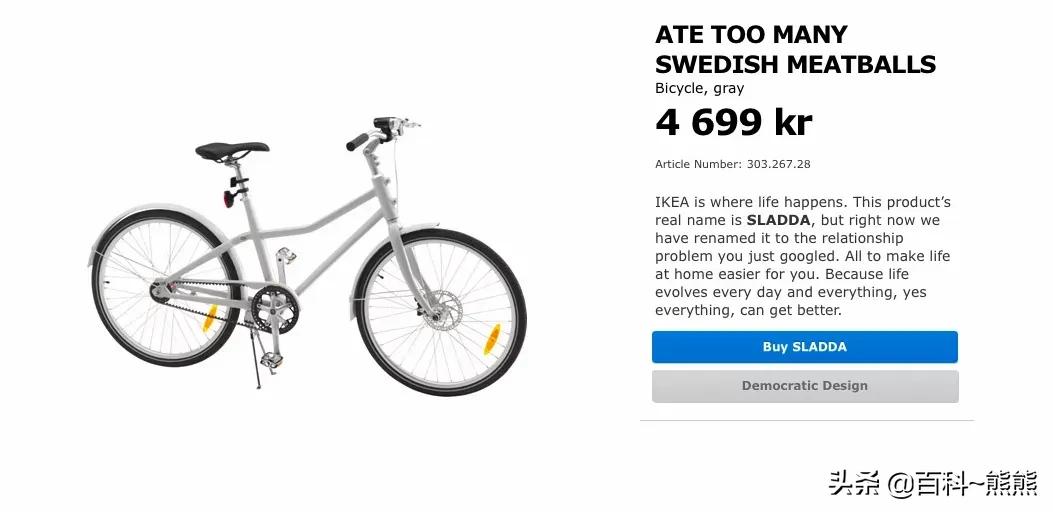This screenshot has height=512, width=1053.
Task: Click the blue Buy SLADDA button
Action: 804,347
